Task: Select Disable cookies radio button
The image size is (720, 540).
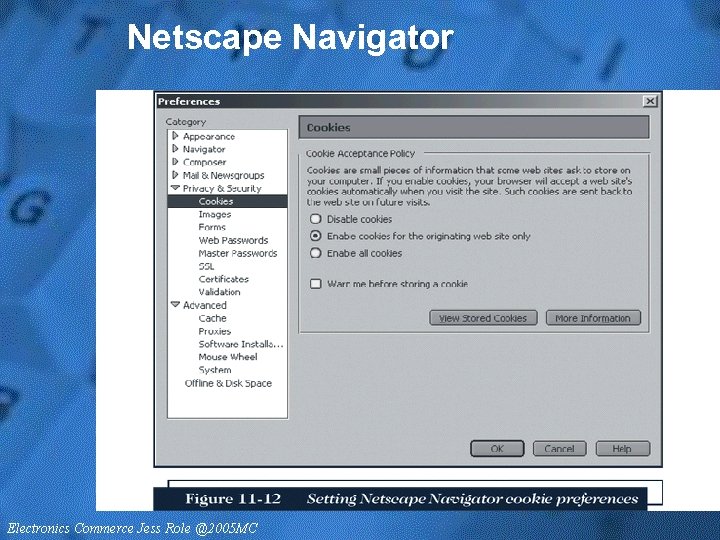Action: point(315,219)
